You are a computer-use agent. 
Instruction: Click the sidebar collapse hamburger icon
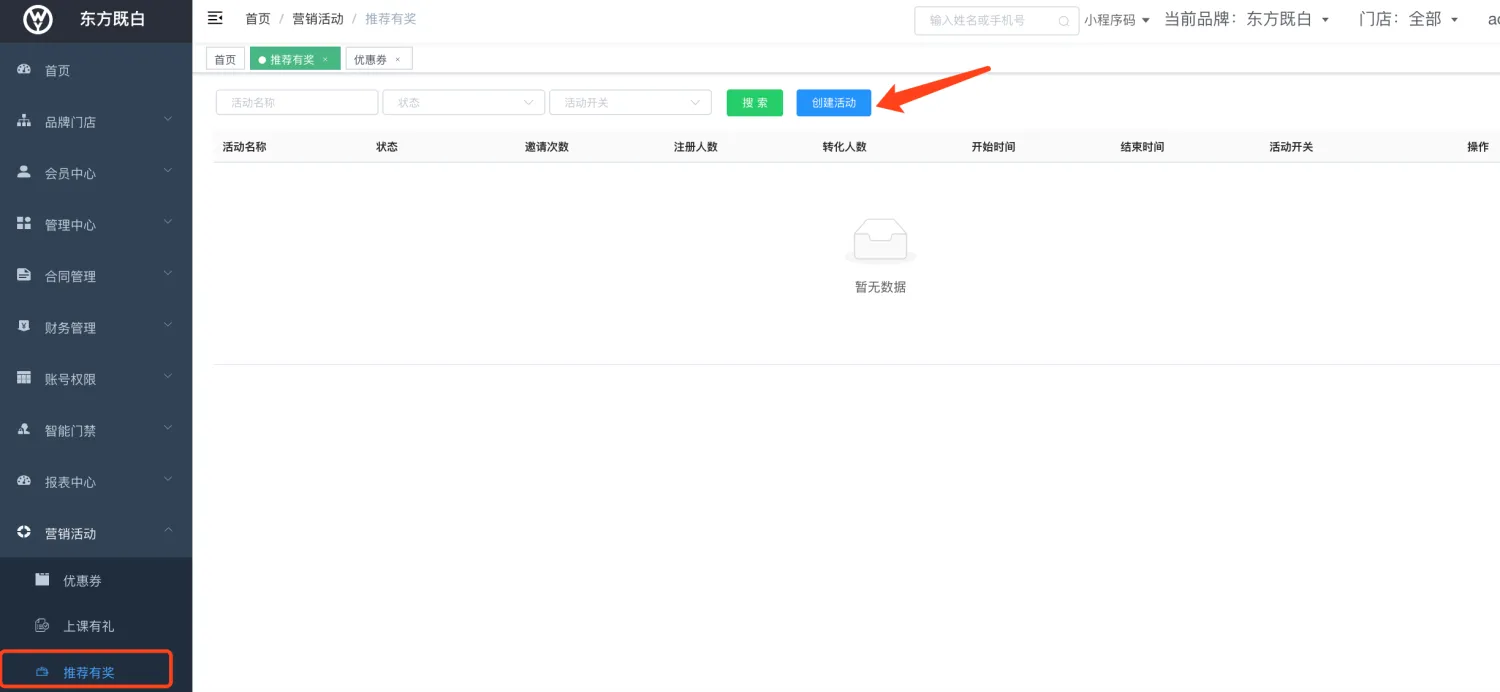[214, 18]
